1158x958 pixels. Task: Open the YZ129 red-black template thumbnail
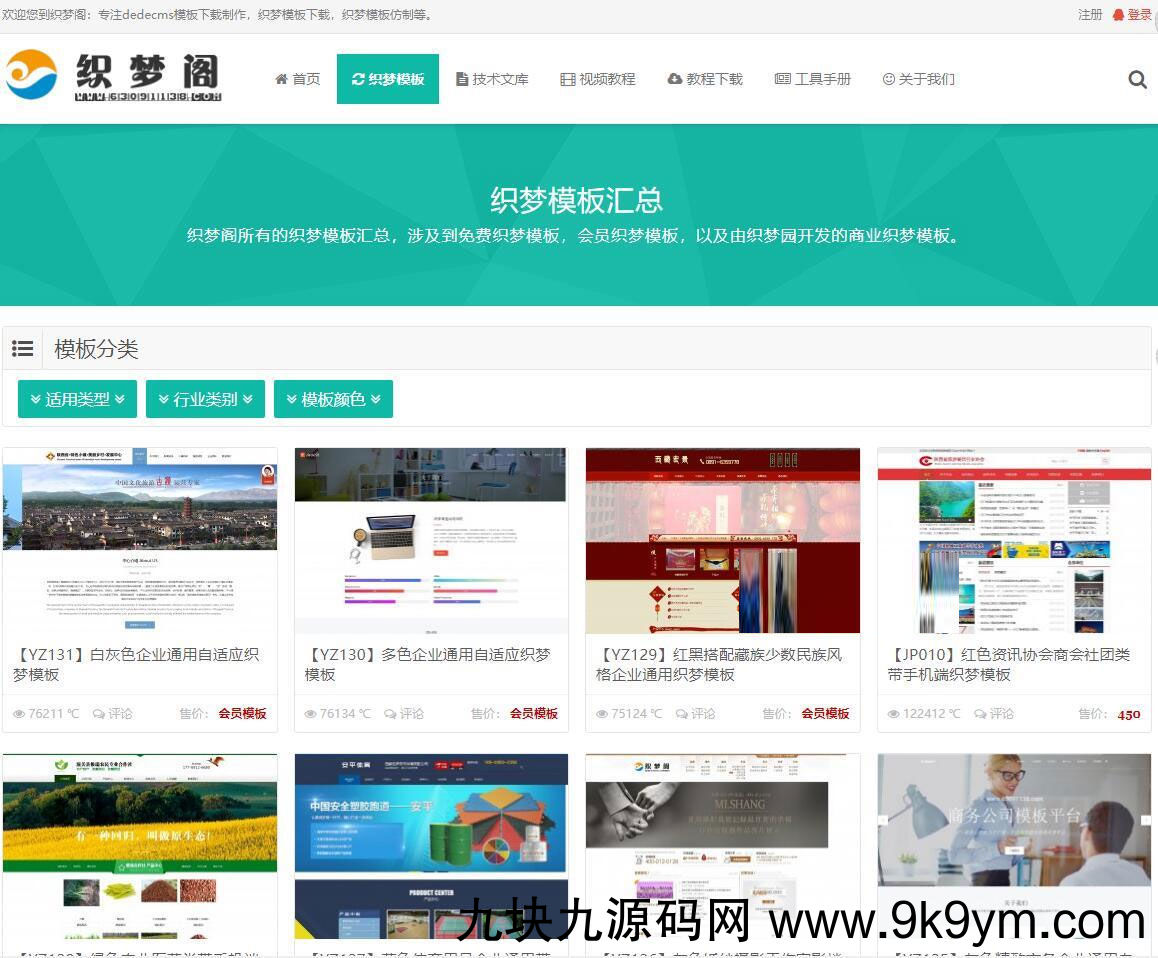pyautogui.click(x=722, y=540)
